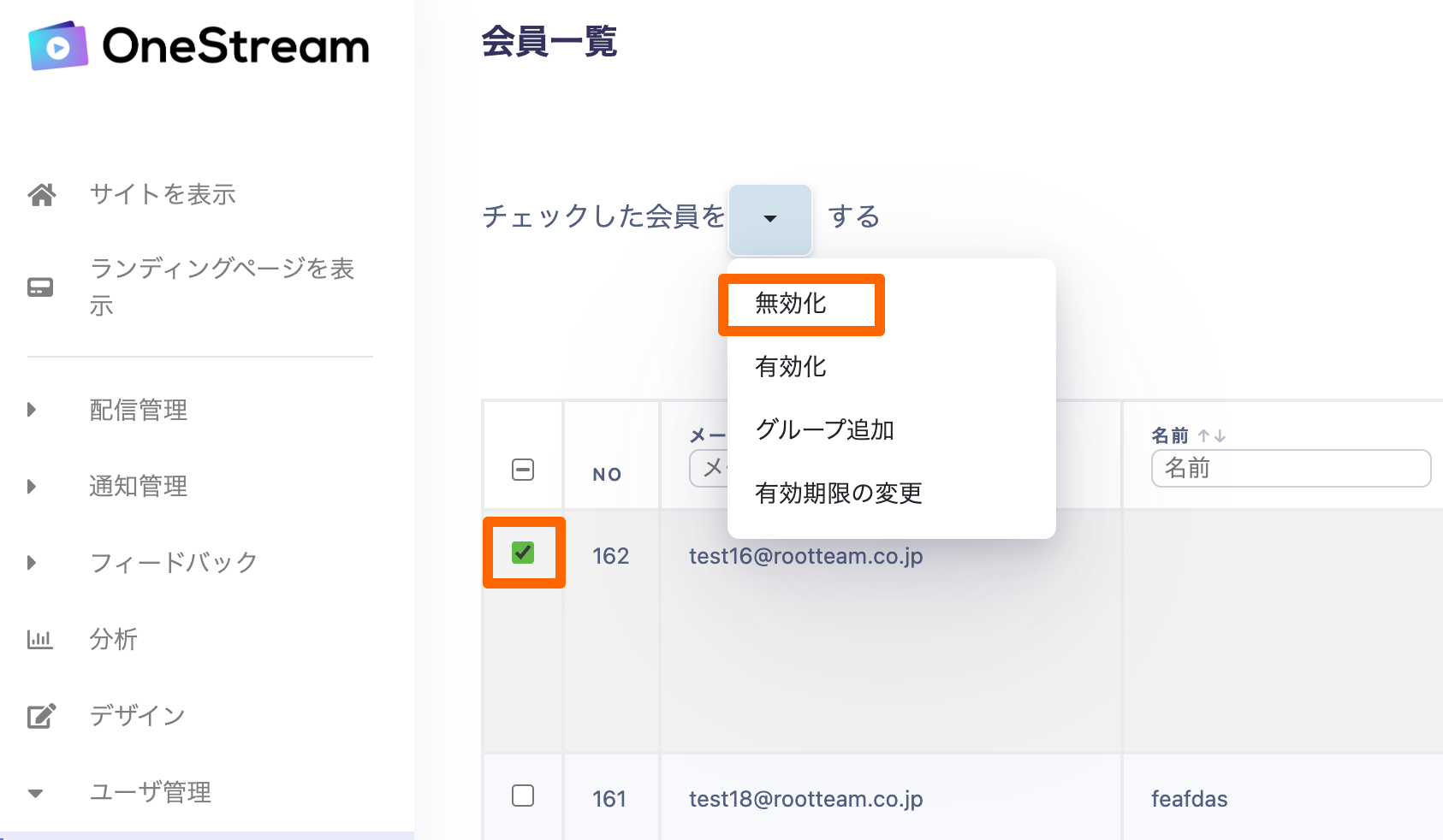Click the home icon beside サイトを表示
The width and height of the screenshot is (1443, 840).
[x=42, y=195]
